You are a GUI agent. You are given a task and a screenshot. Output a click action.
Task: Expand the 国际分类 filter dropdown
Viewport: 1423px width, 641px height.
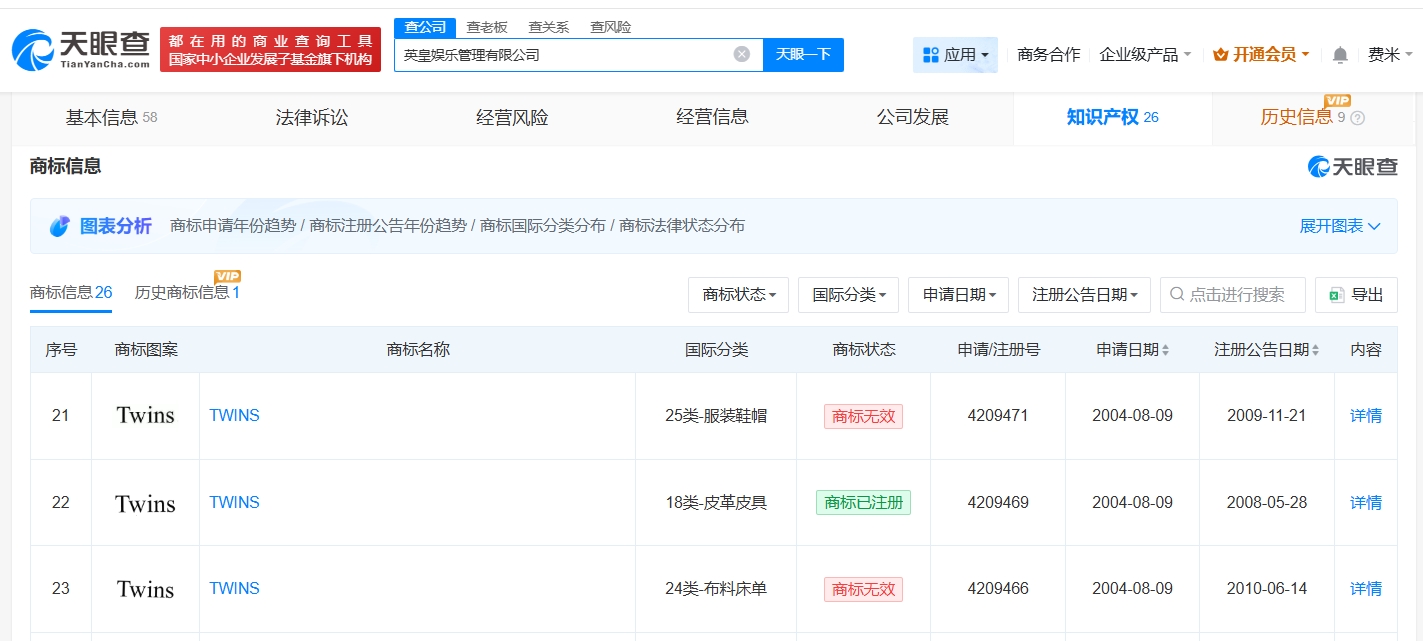(848, 295)
